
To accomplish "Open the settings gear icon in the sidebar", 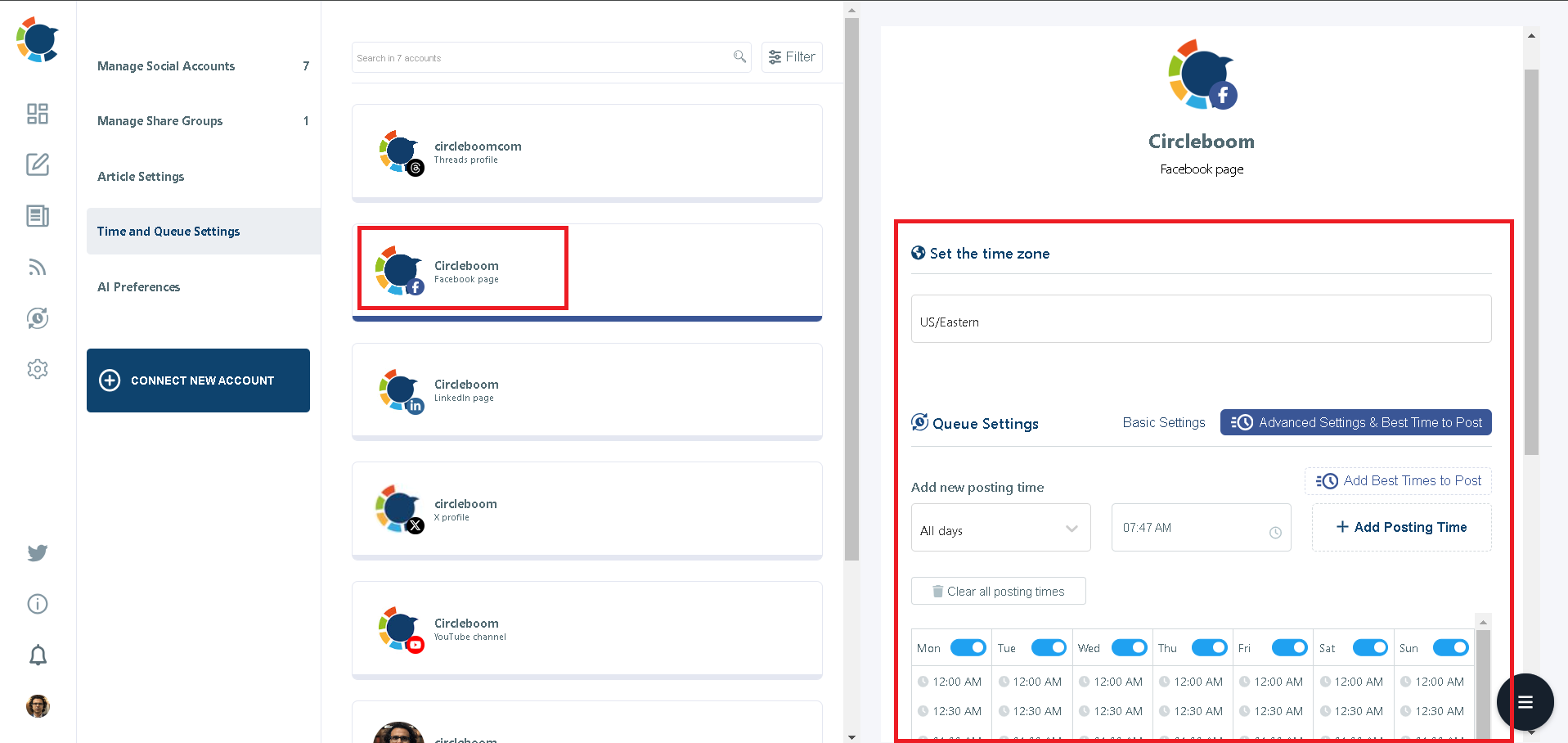I will (x=37, y=369).
